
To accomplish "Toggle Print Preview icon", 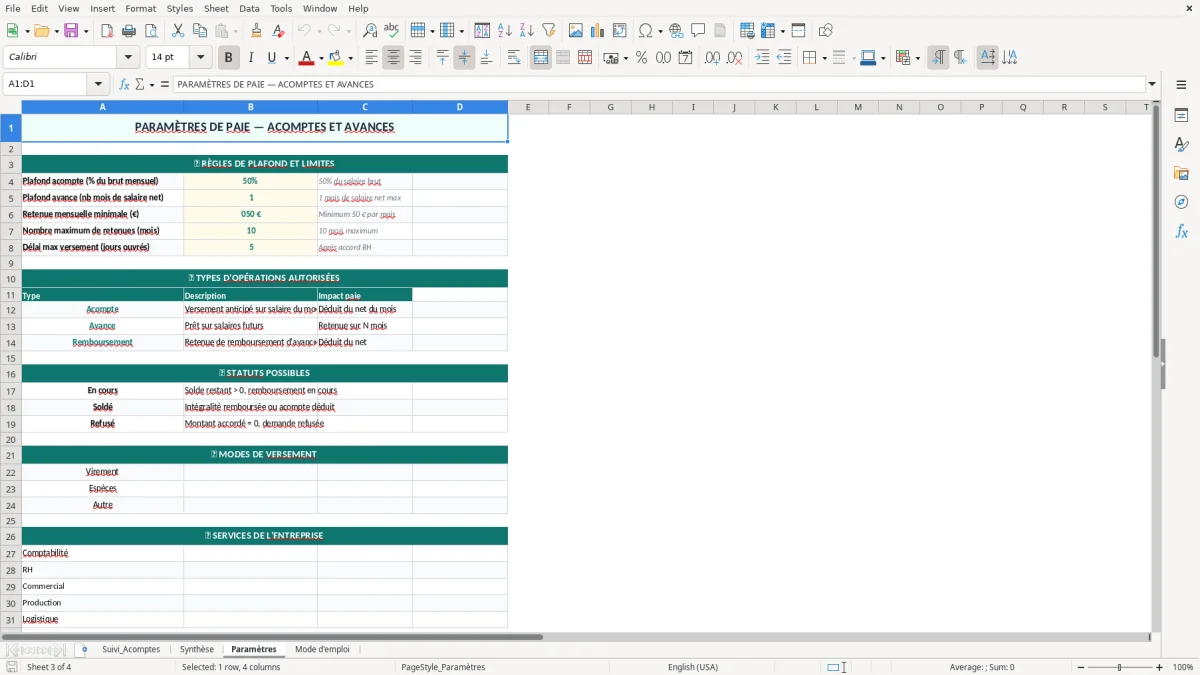I will 150,31.
